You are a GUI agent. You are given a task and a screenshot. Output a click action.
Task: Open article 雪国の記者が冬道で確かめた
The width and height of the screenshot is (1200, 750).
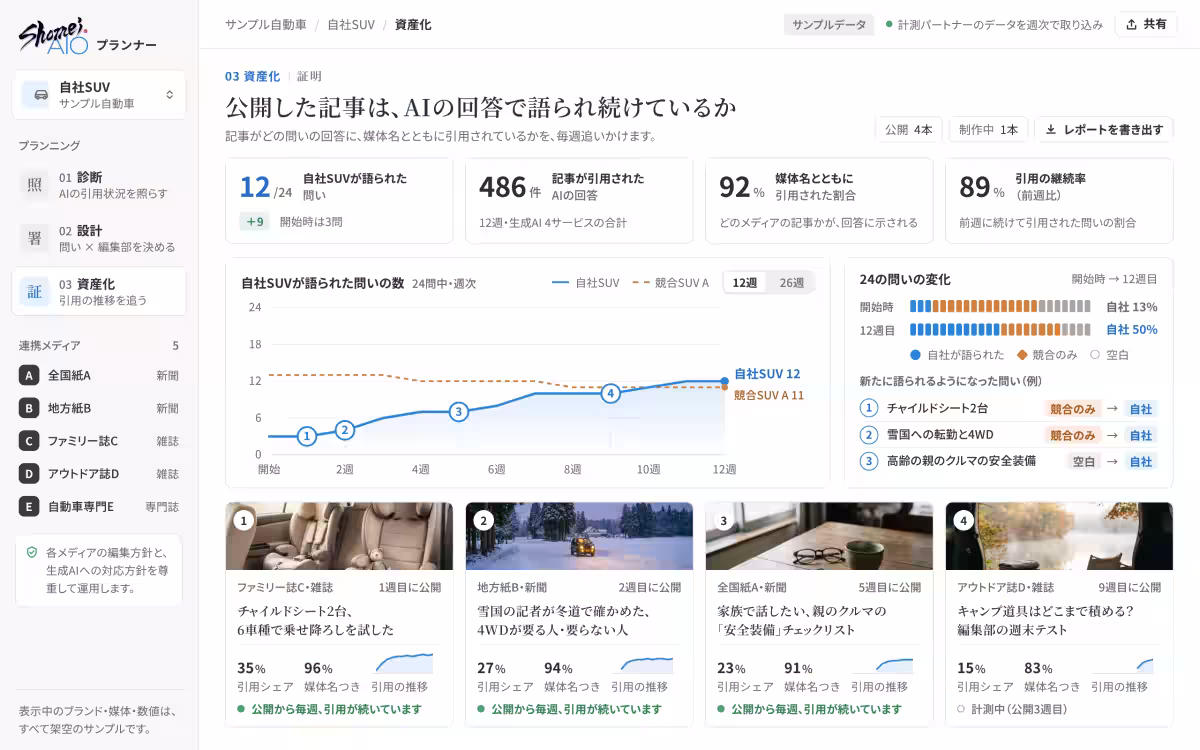(x=564, y=620)
